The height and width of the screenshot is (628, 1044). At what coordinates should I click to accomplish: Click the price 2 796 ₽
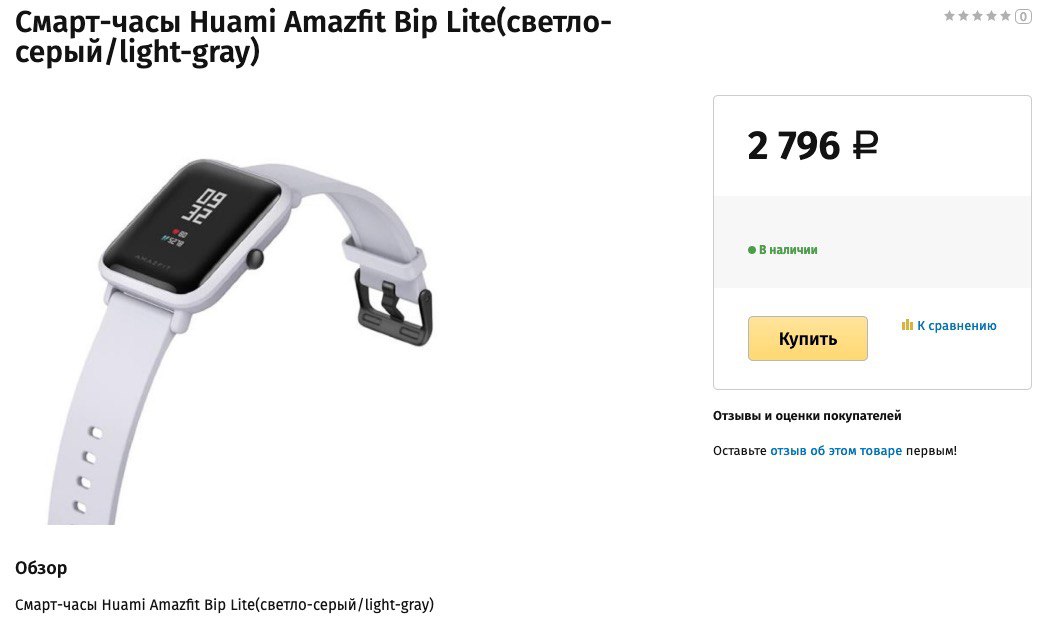(813, 146)
